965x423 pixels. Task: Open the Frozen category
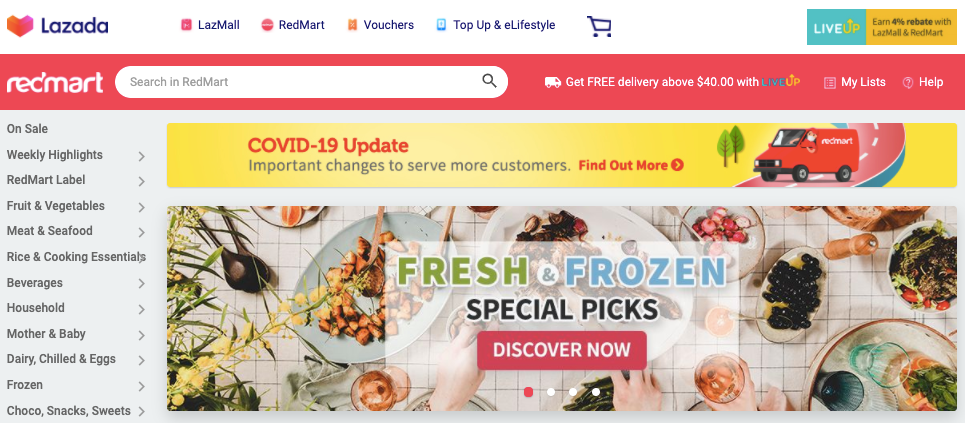point(25,385)
